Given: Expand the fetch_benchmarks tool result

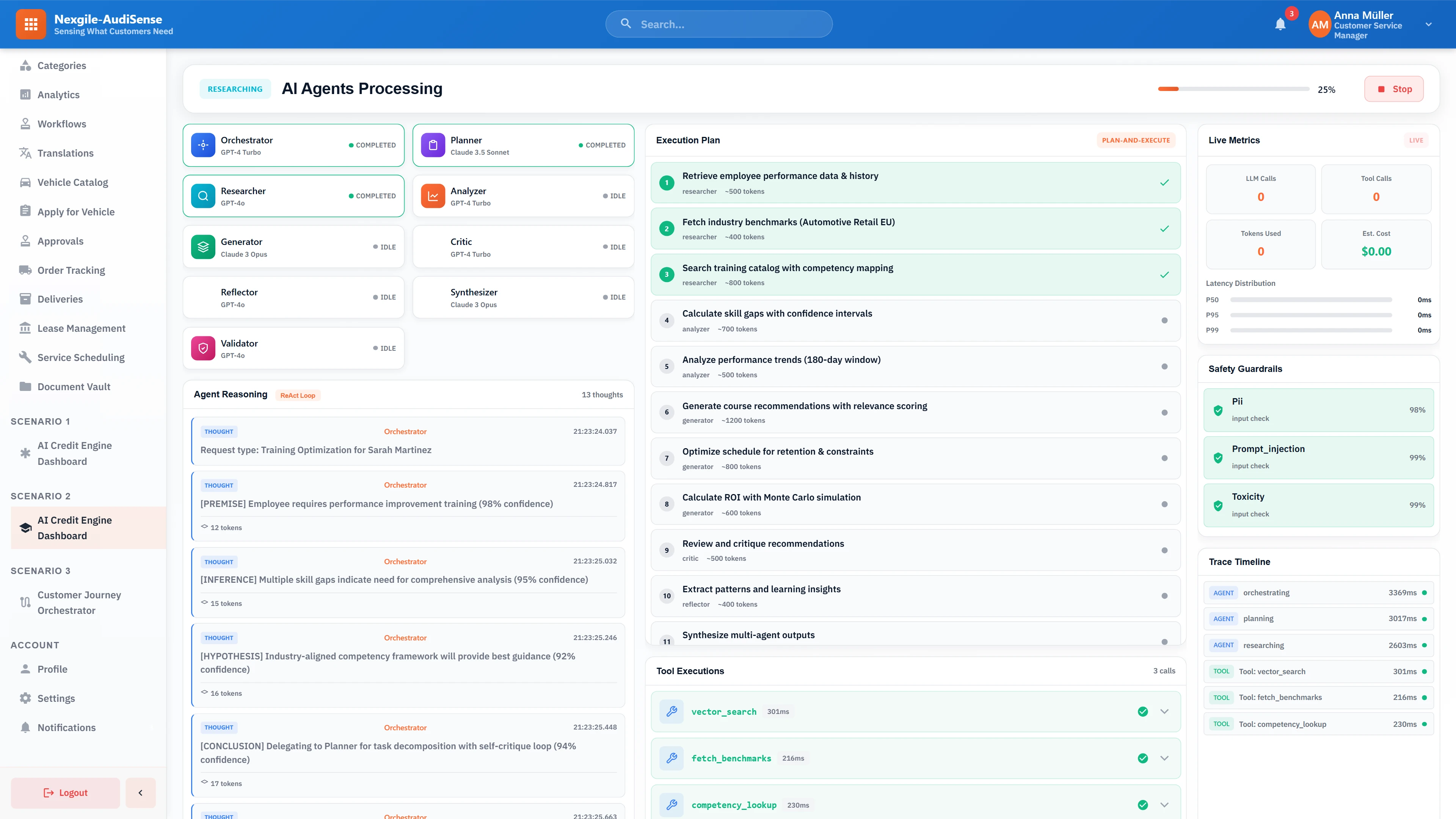Looking at the screenshot, I should tap(1164, 758).
